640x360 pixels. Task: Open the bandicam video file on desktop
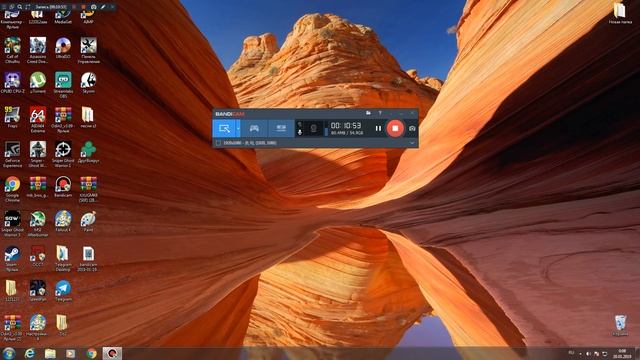pos(89,258)
